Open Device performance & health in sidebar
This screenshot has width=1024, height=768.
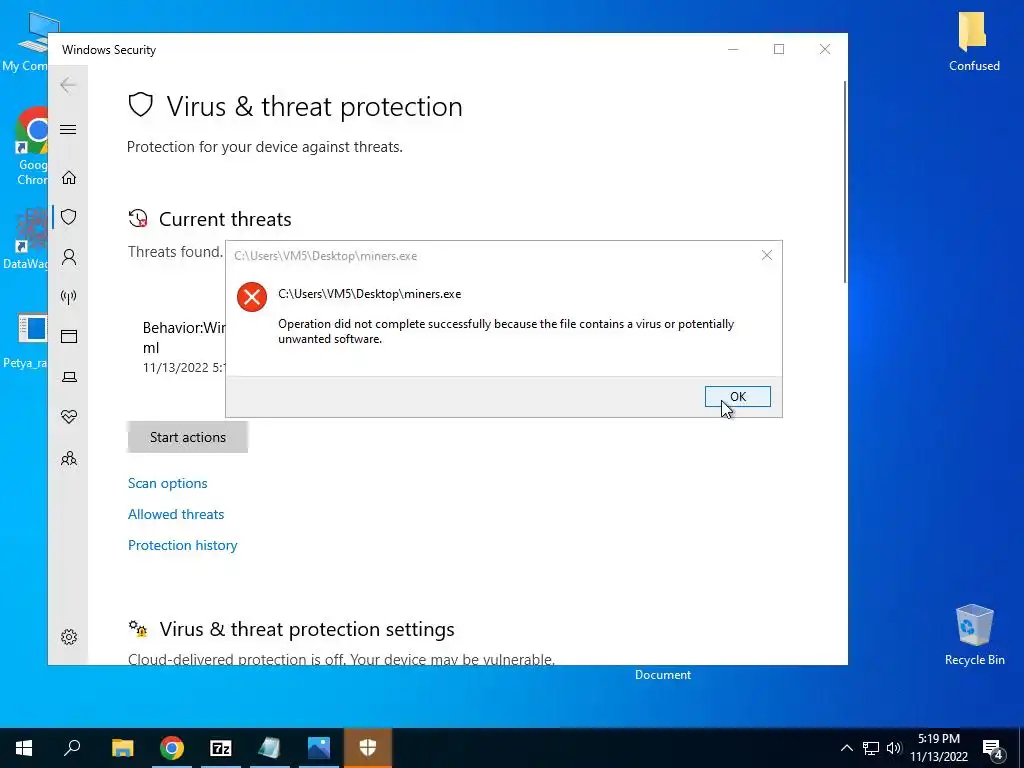click(69, 417)
